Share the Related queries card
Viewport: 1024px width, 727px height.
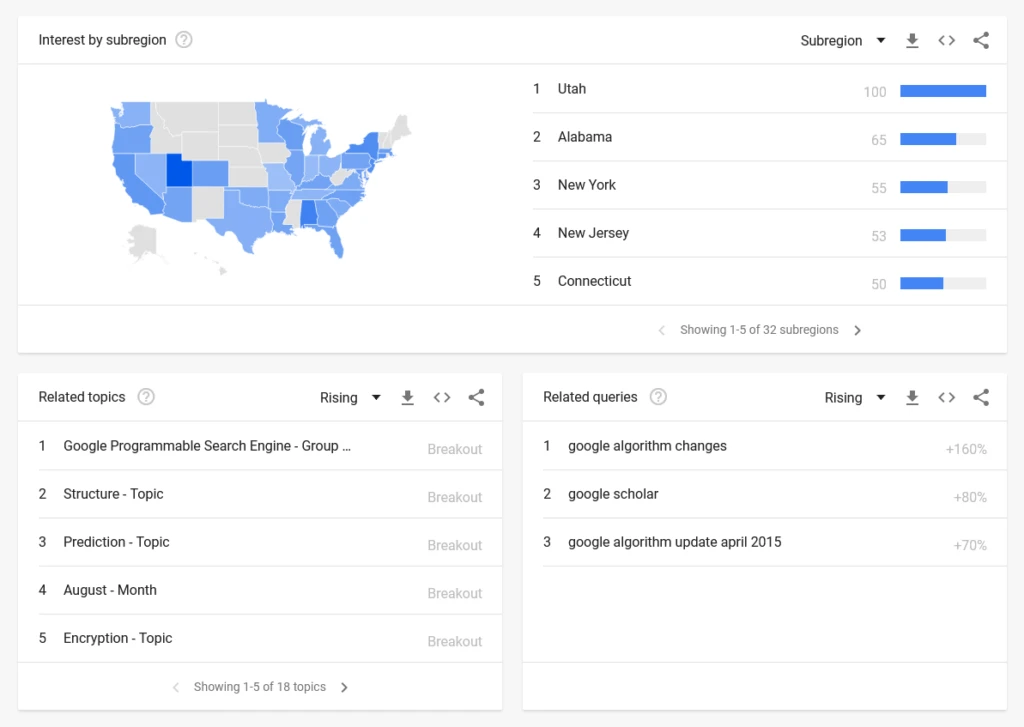[981, 398]
